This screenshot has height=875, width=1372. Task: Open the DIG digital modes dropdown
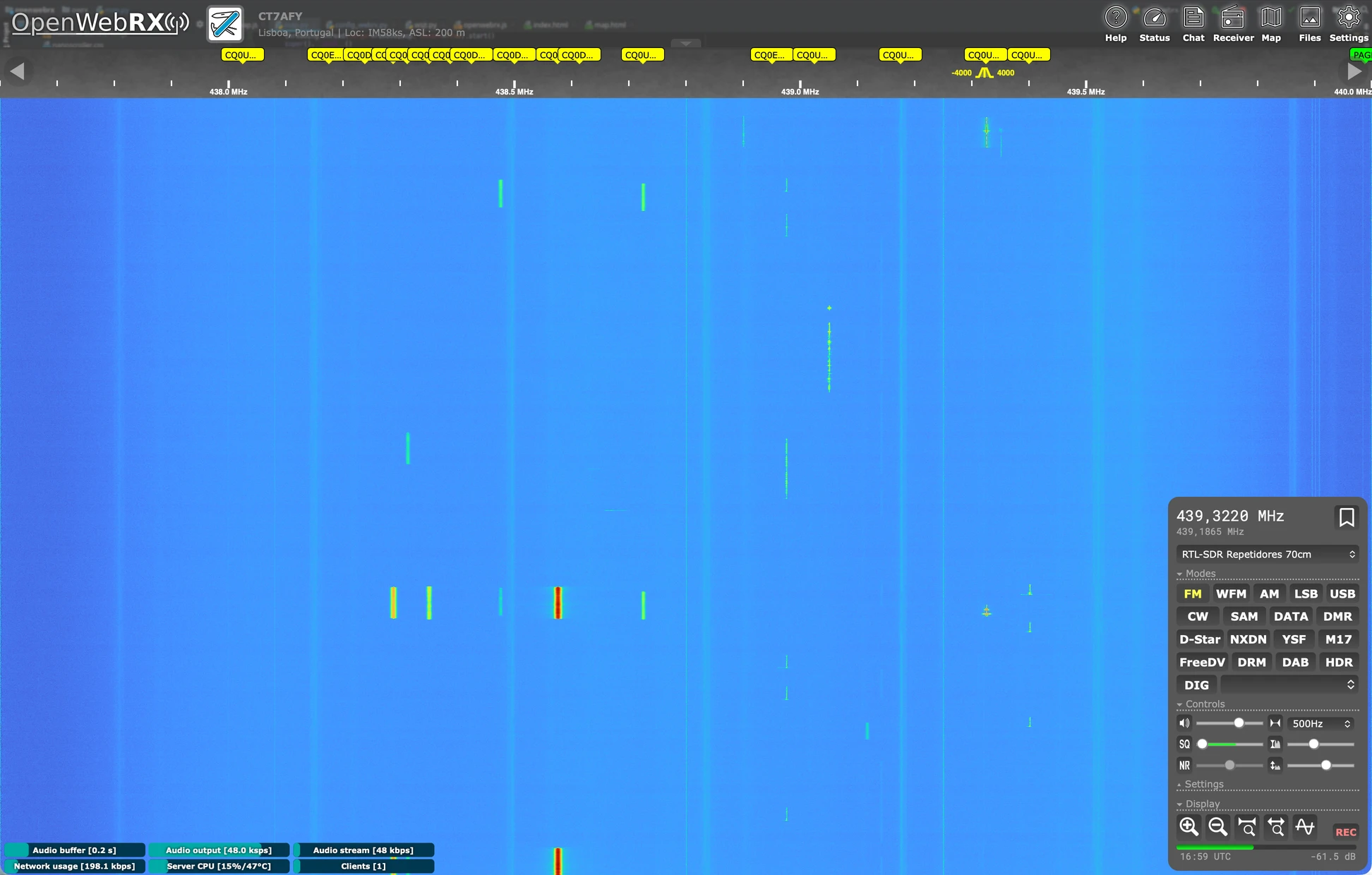coord(1289,684)
